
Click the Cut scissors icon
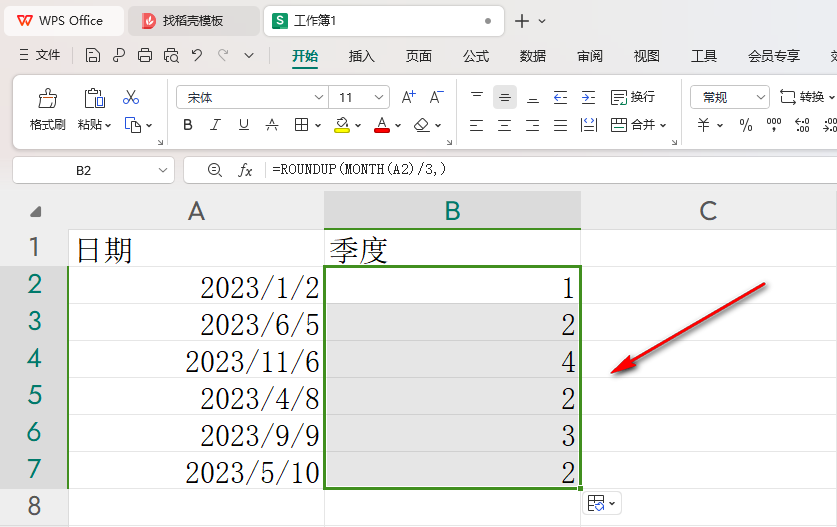point(131,97)
